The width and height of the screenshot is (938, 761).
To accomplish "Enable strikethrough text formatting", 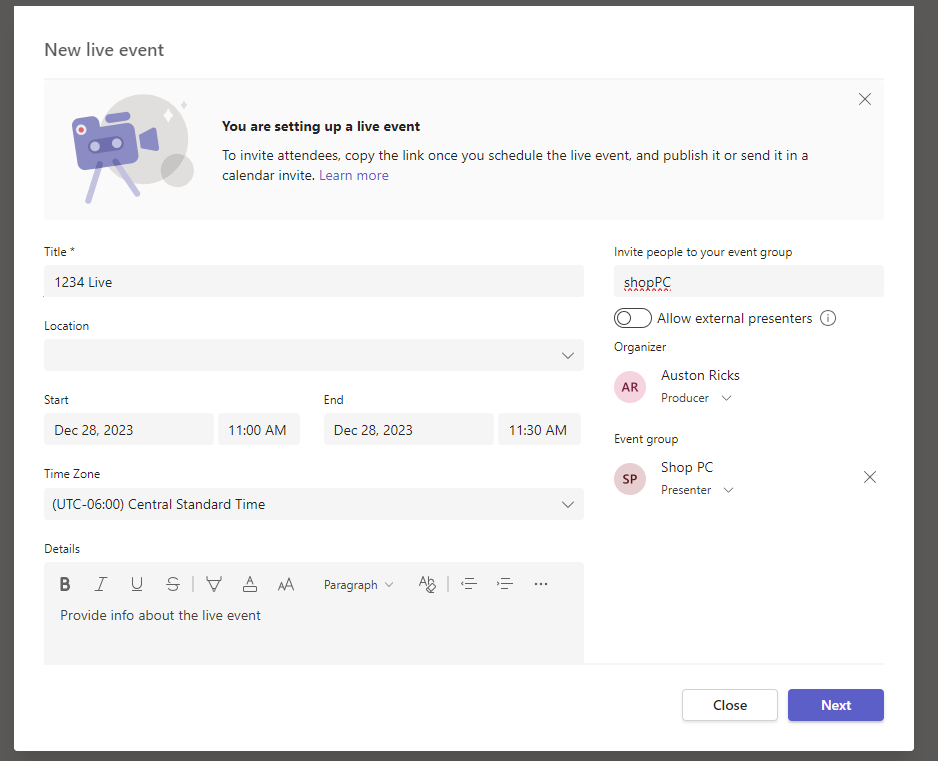I will (x=173, y=584).
